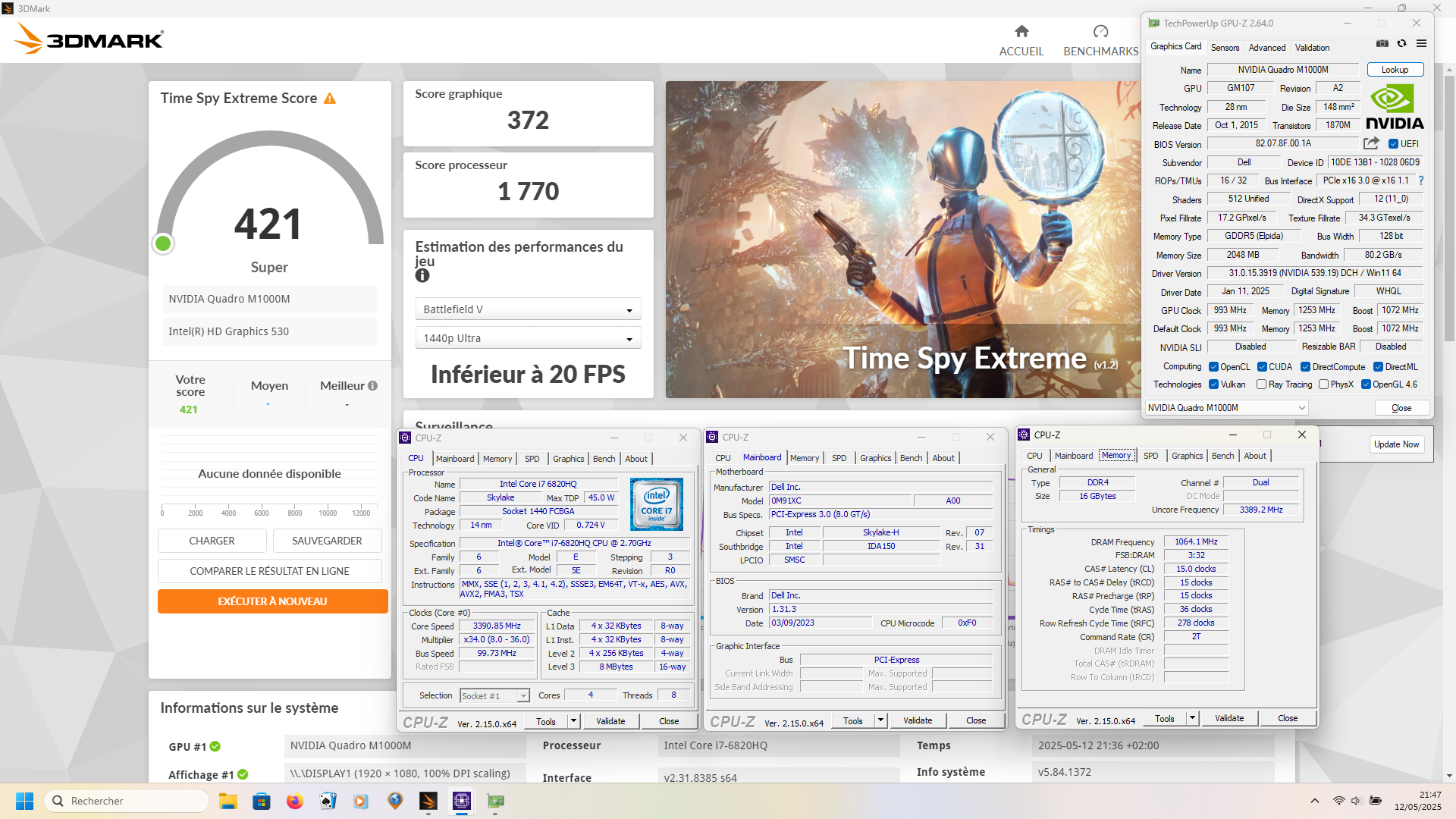Toggle the DirectCompute checkbox
This screenshot has height=819, width=1456.
pyautogui.click(x=1306, y=367)
